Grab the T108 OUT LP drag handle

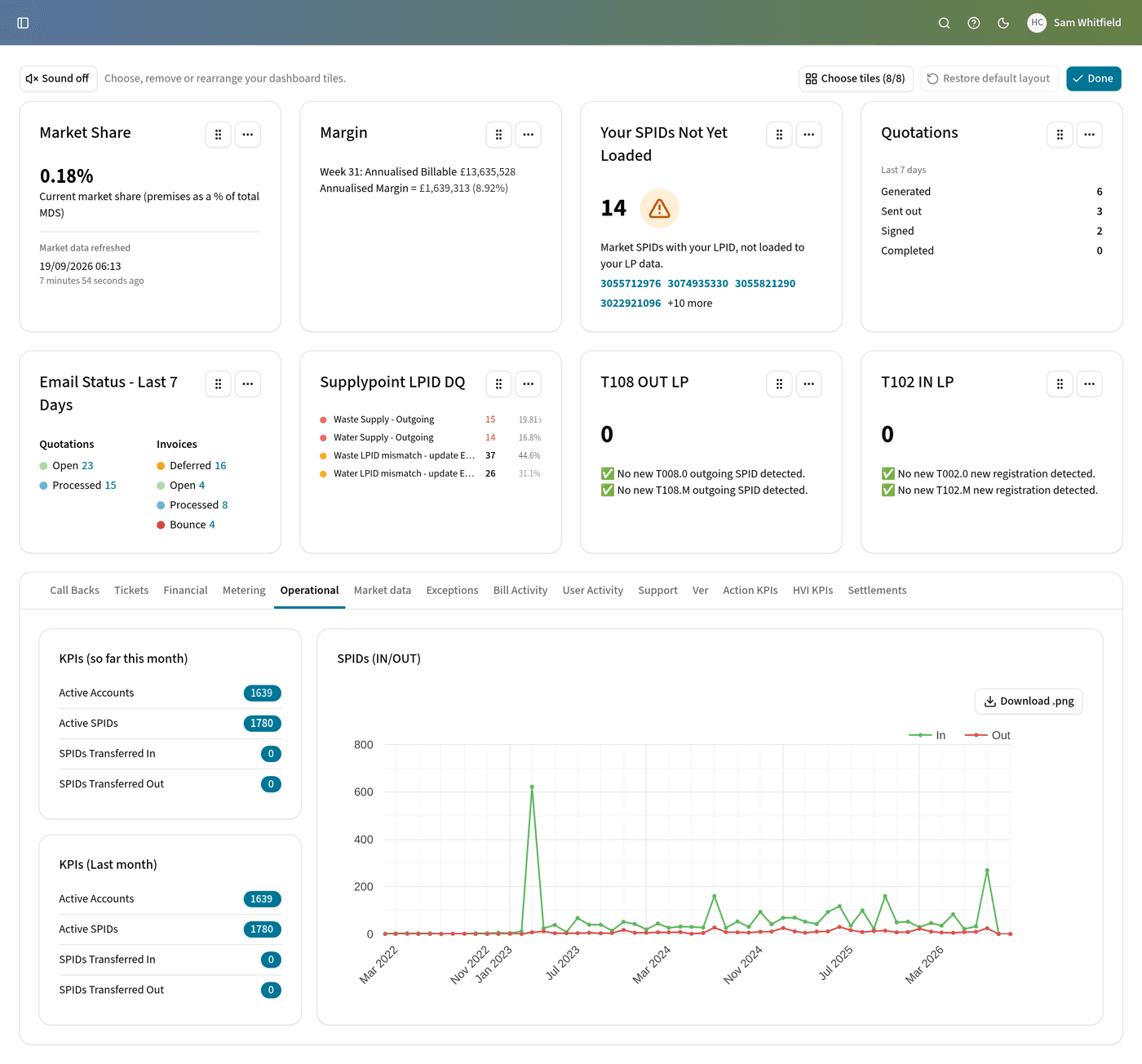[x=779, y=384]
